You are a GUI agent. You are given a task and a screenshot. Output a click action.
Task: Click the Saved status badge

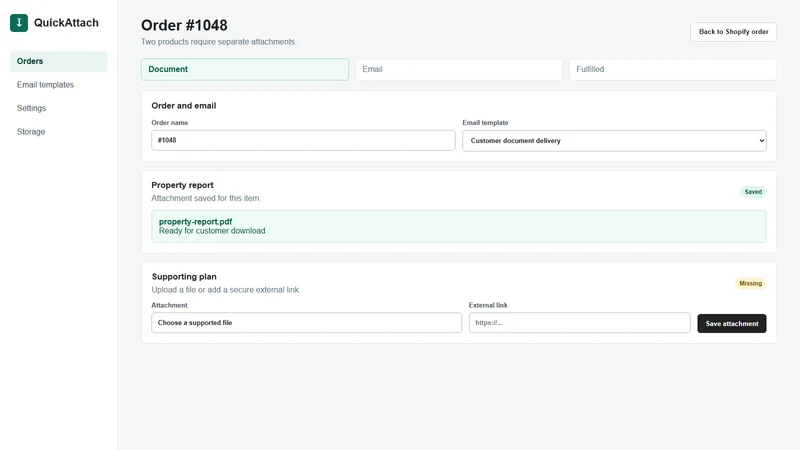(x=753, y=192)
